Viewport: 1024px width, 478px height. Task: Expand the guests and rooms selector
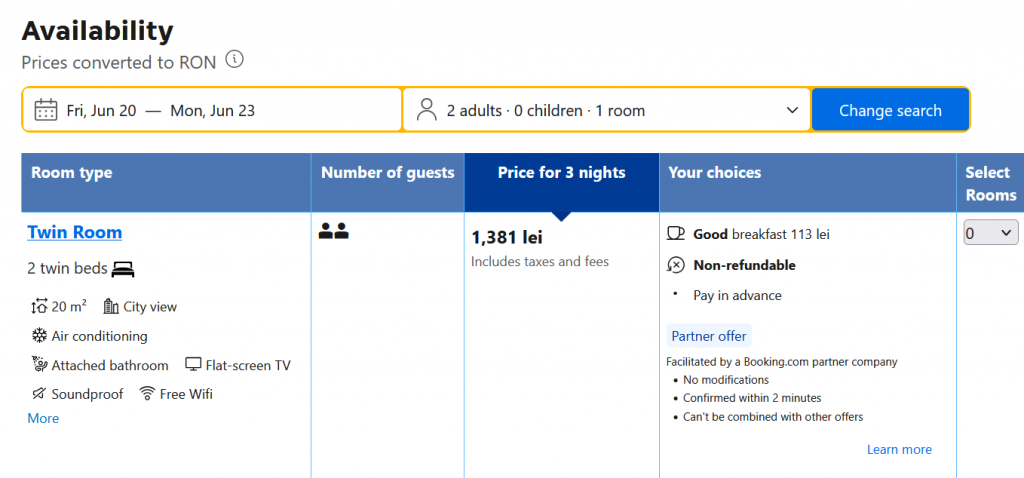tap(793, 110)
